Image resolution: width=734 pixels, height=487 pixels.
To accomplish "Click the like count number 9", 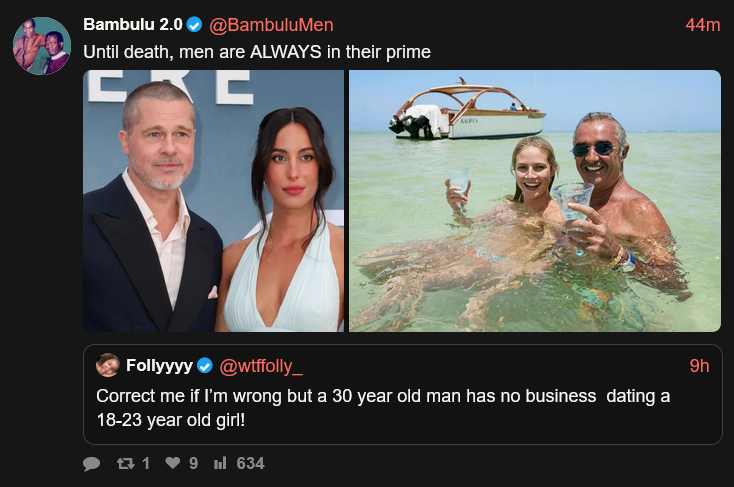I will click(x=193, y=464).
